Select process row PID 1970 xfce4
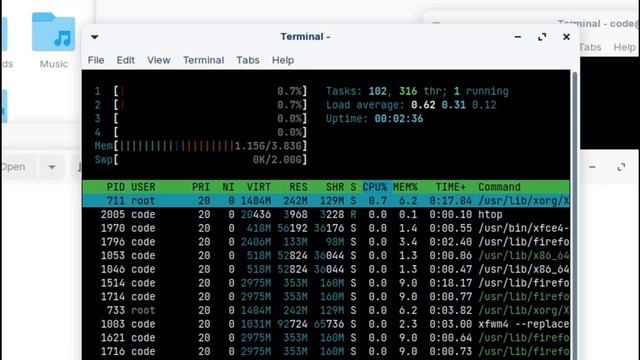Image resolution: width=640 pixels, height=360 pixels. click(326, 228)
